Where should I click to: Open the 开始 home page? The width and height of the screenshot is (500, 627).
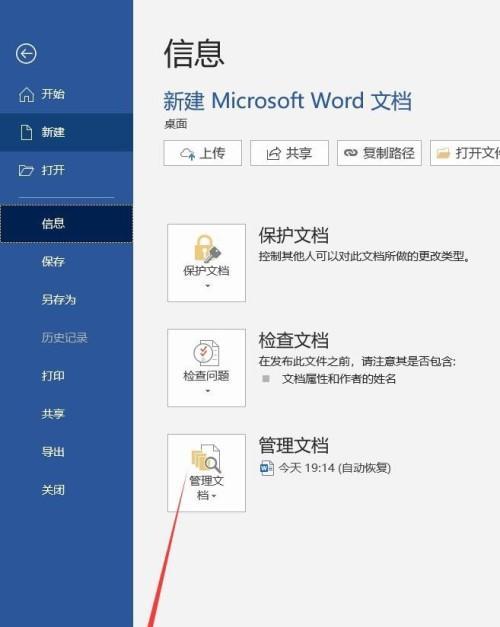[x=66, y=94]
